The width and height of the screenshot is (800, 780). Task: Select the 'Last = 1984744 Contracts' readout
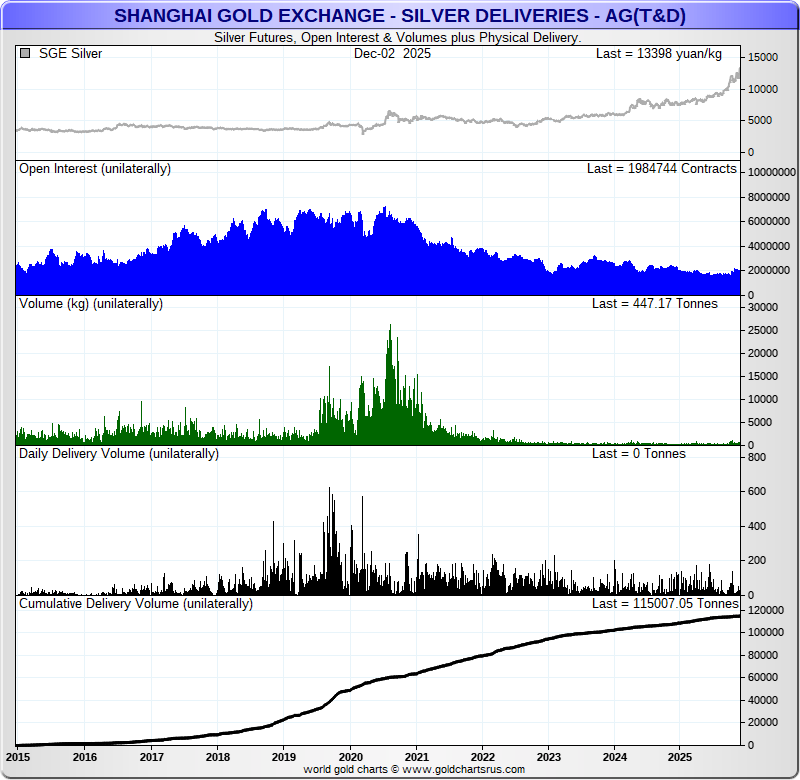click(661, 169)
